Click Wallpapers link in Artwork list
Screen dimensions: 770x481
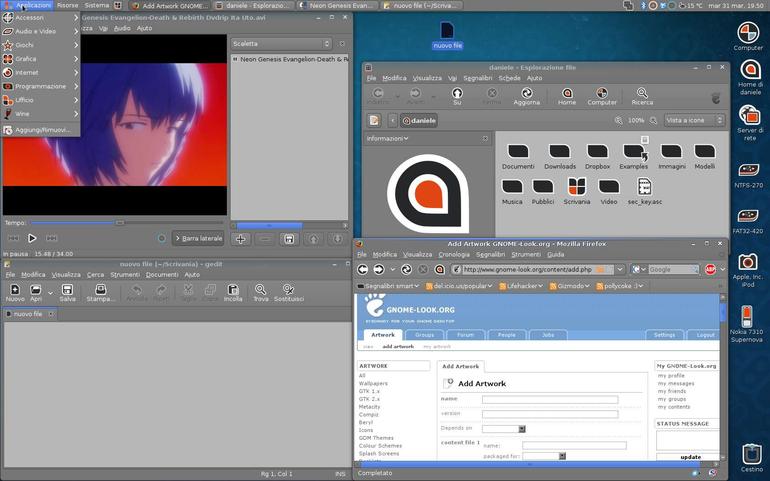373,383
